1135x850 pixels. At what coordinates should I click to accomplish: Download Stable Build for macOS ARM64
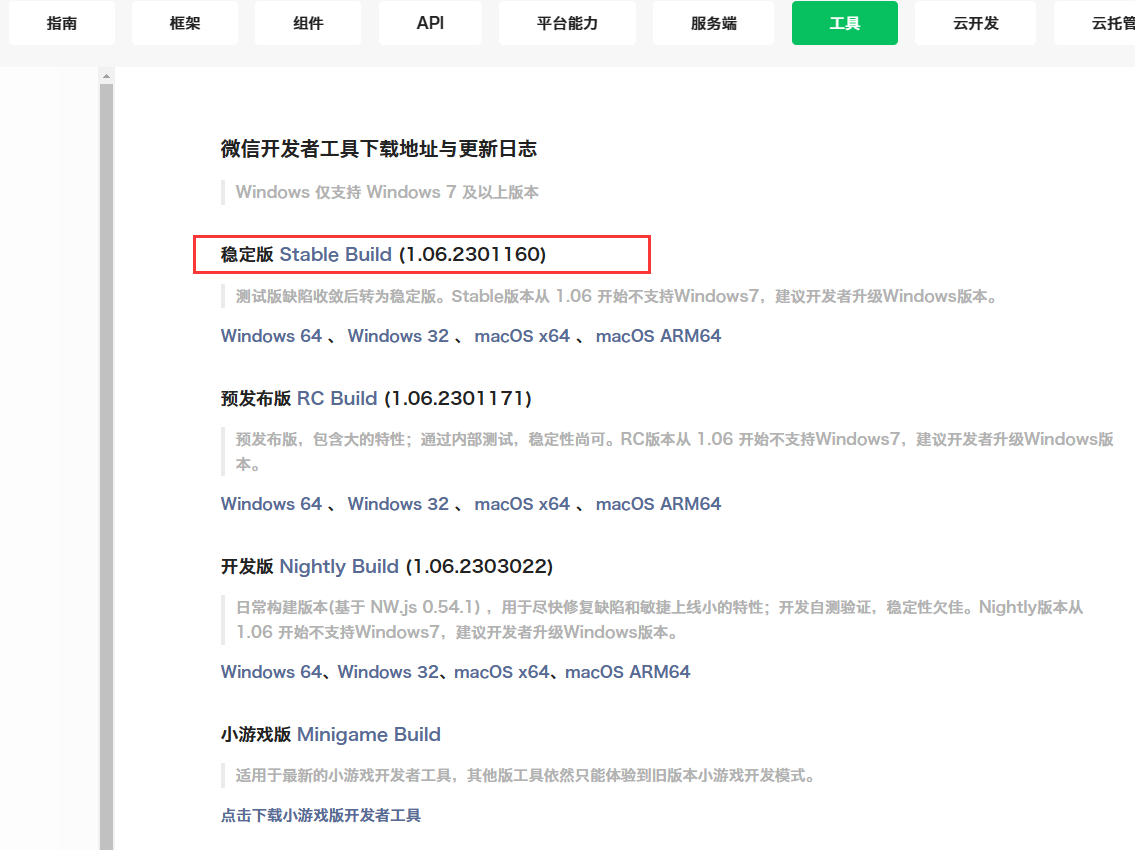[x=658, y=336]
